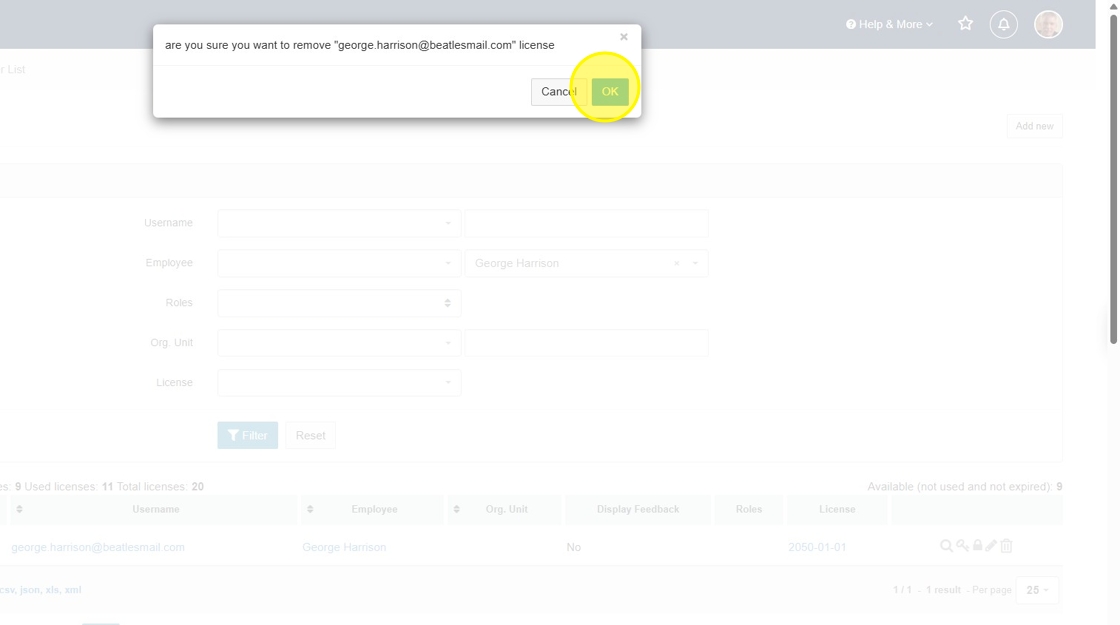This screenshot has height=625, width=1120.
Task: Click the Filter button
Action: [x=247, y=435]
